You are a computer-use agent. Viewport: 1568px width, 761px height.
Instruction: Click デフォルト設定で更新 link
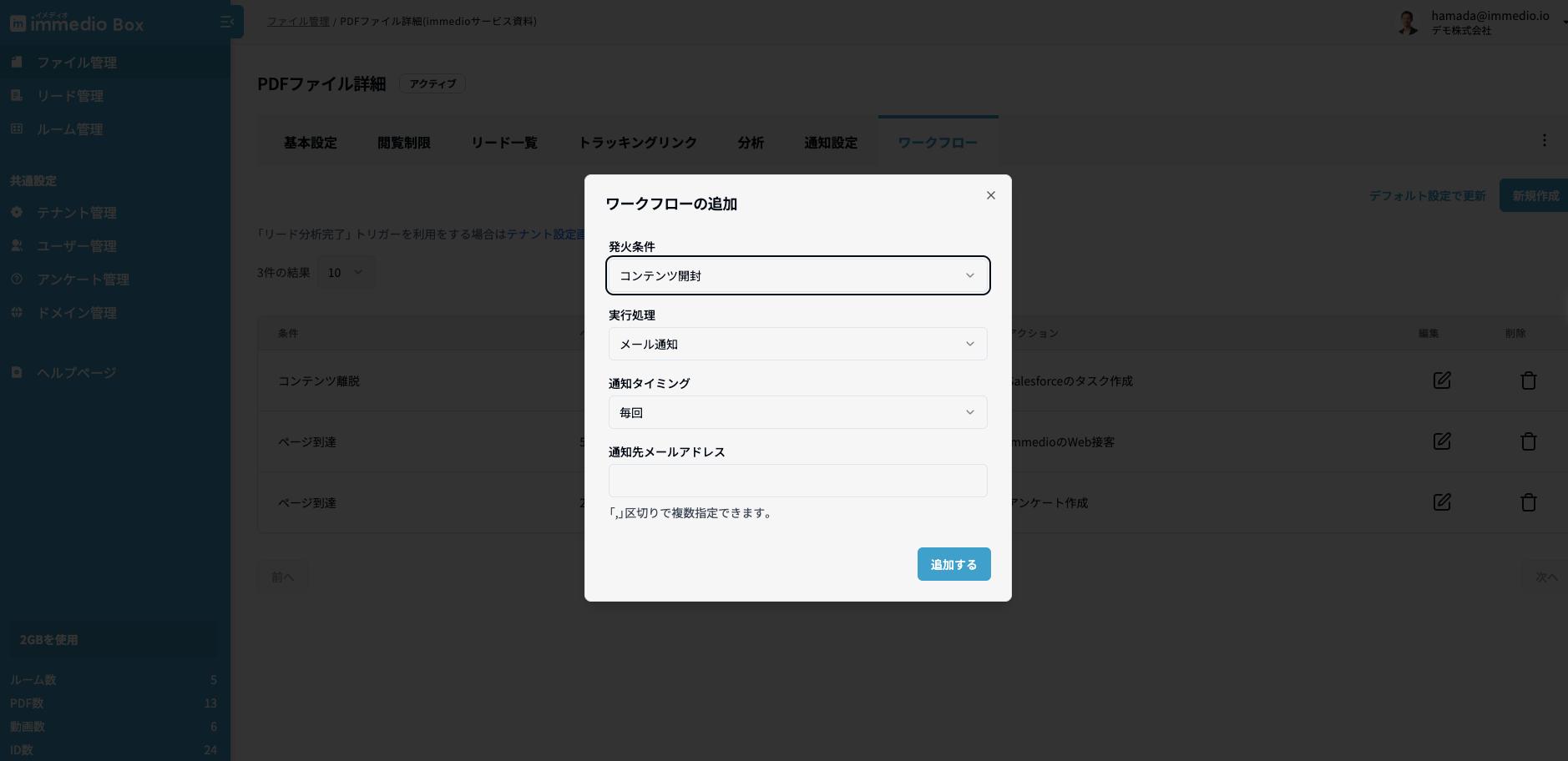[1427, 196]
